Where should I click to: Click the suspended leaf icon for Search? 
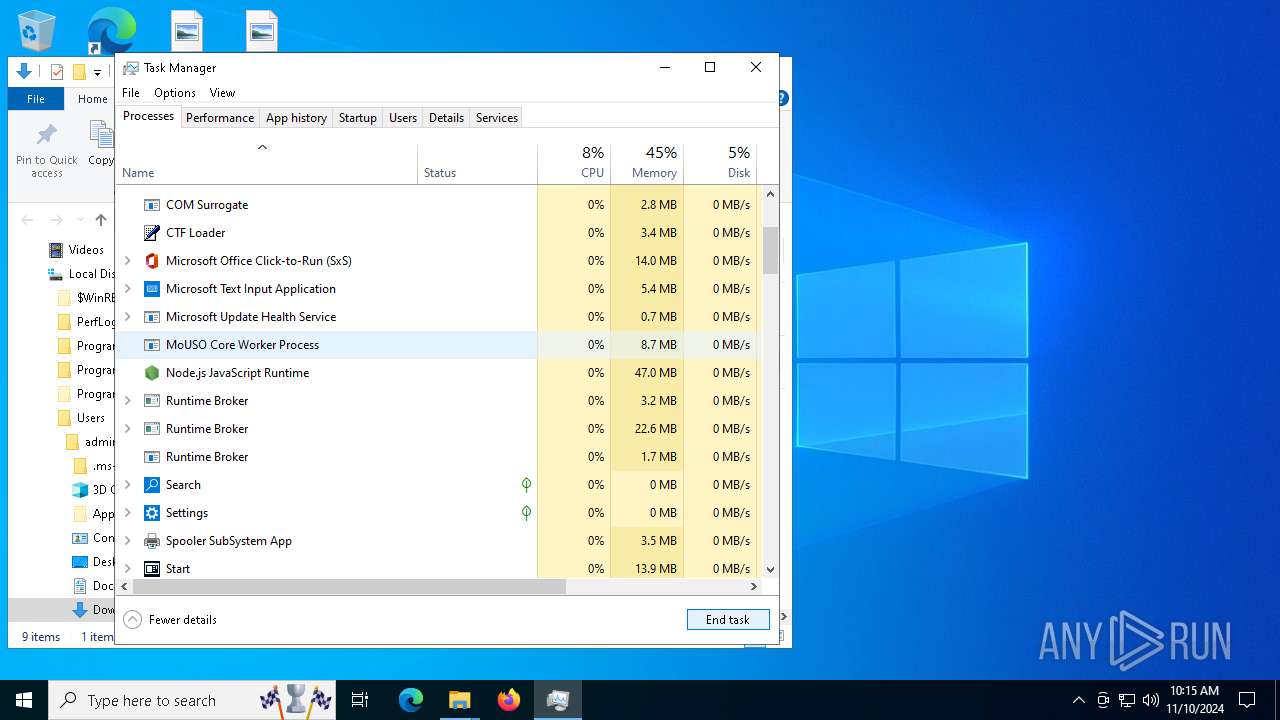(526, 485)
